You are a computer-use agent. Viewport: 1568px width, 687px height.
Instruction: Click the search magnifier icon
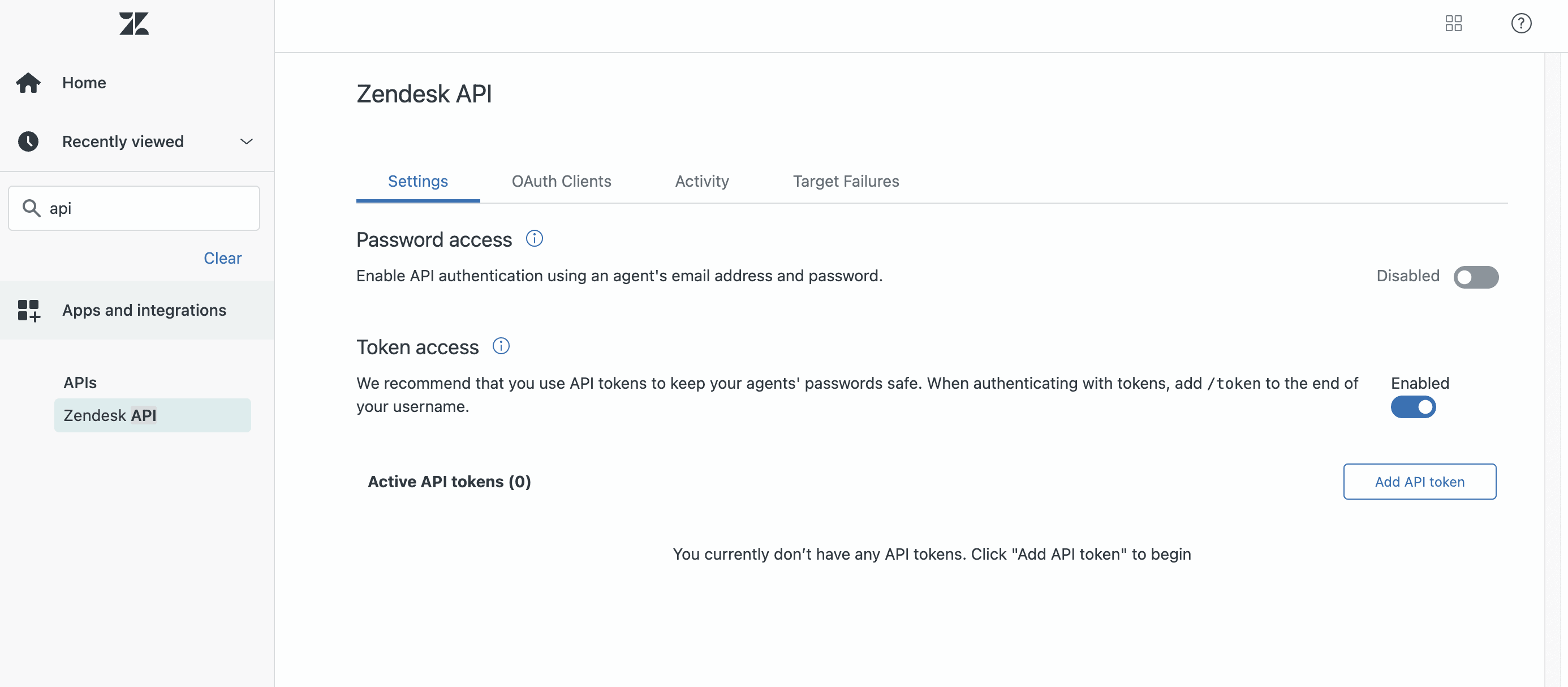click(x=32, y=208)
